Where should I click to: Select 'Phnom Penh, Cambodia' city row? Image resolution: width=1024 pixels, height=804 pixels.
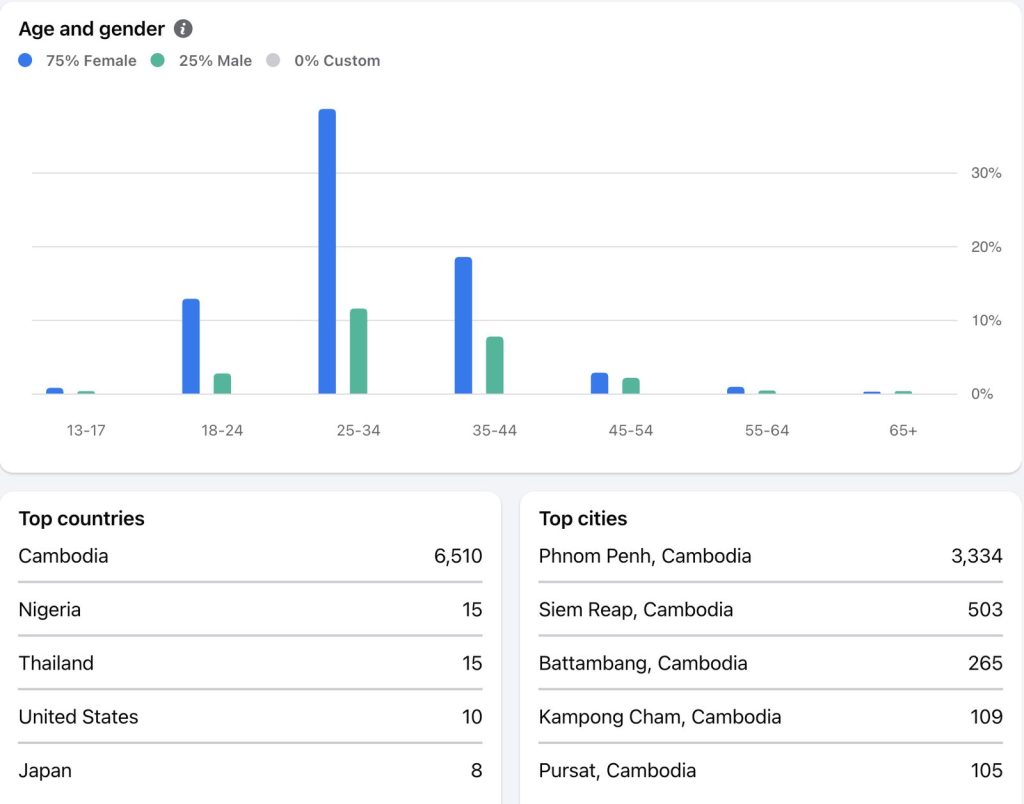click(771, 556)
